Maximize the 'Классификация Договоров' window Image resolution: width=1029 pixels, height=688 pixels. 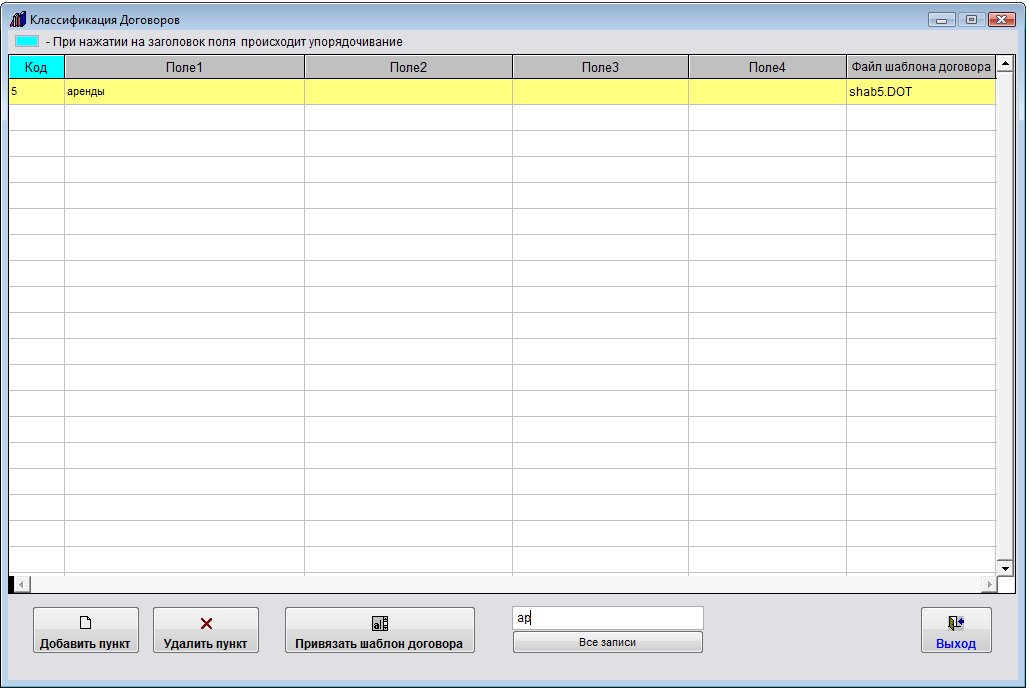971,20
